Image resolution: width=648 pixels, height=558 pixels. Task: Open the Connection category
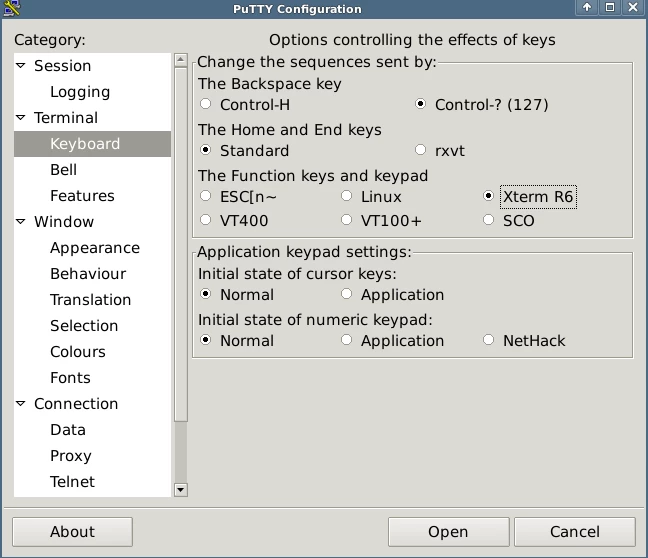tap(76, 404)
